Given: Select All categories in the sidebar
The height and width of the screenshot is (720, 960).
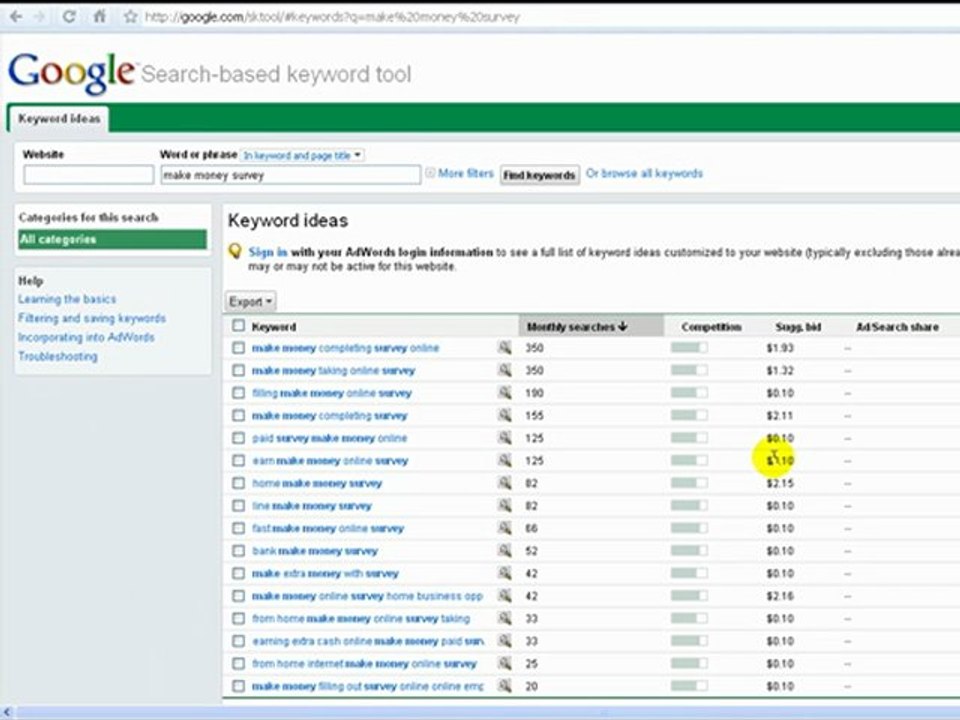Looking at the screenshot, I should 113,239.
